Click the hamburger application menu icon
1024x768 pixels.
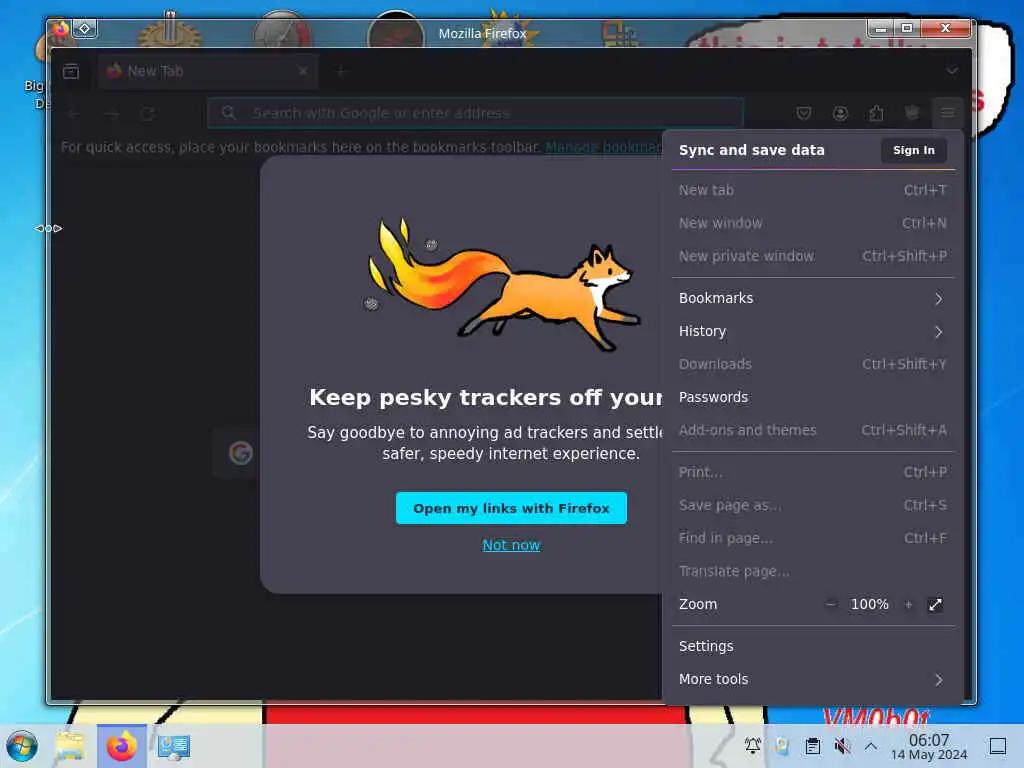click(x=948, y=113)
